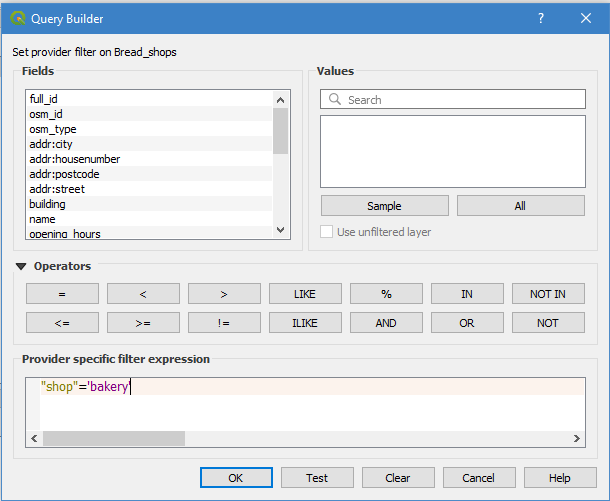Select the building field in list
The height and width of the screenshot is (501, 610).
click(x=47, y=204)
